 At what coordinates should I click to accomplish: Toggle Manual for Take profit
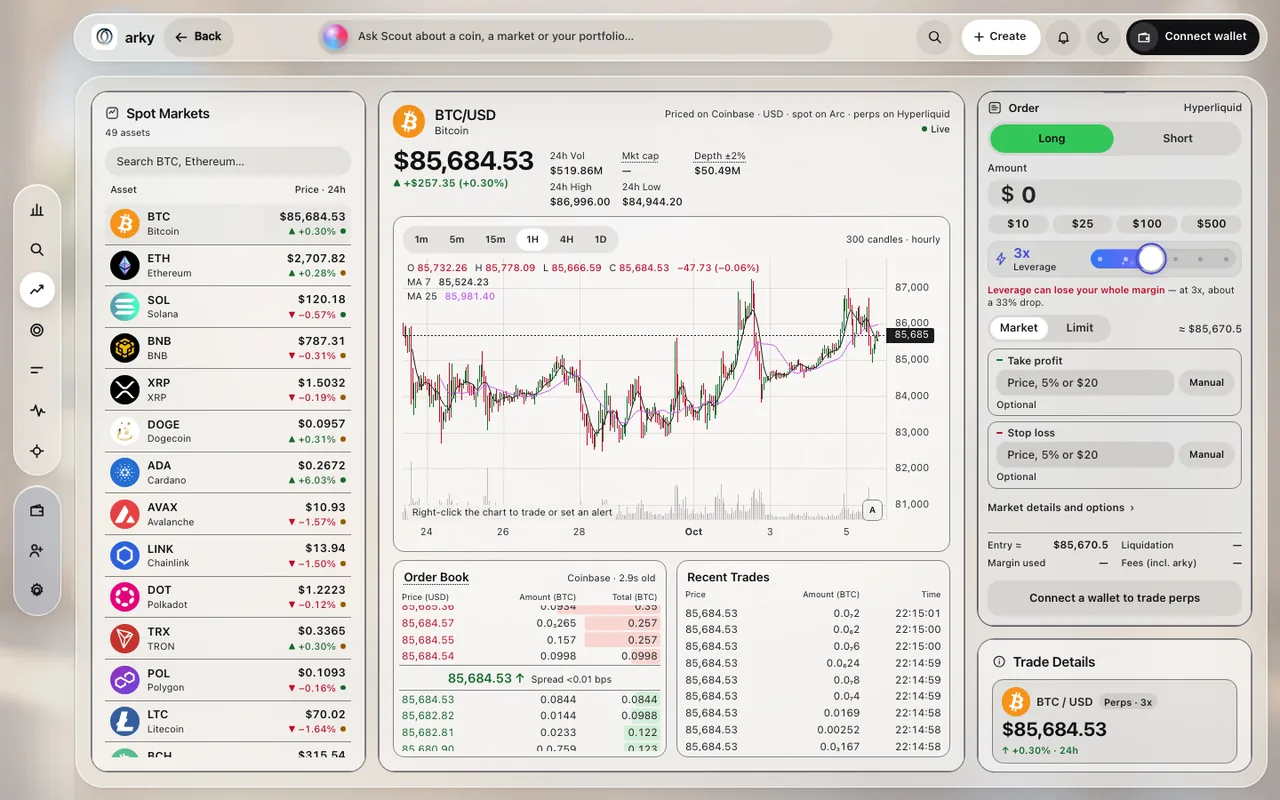click(x=1206, y=382)
